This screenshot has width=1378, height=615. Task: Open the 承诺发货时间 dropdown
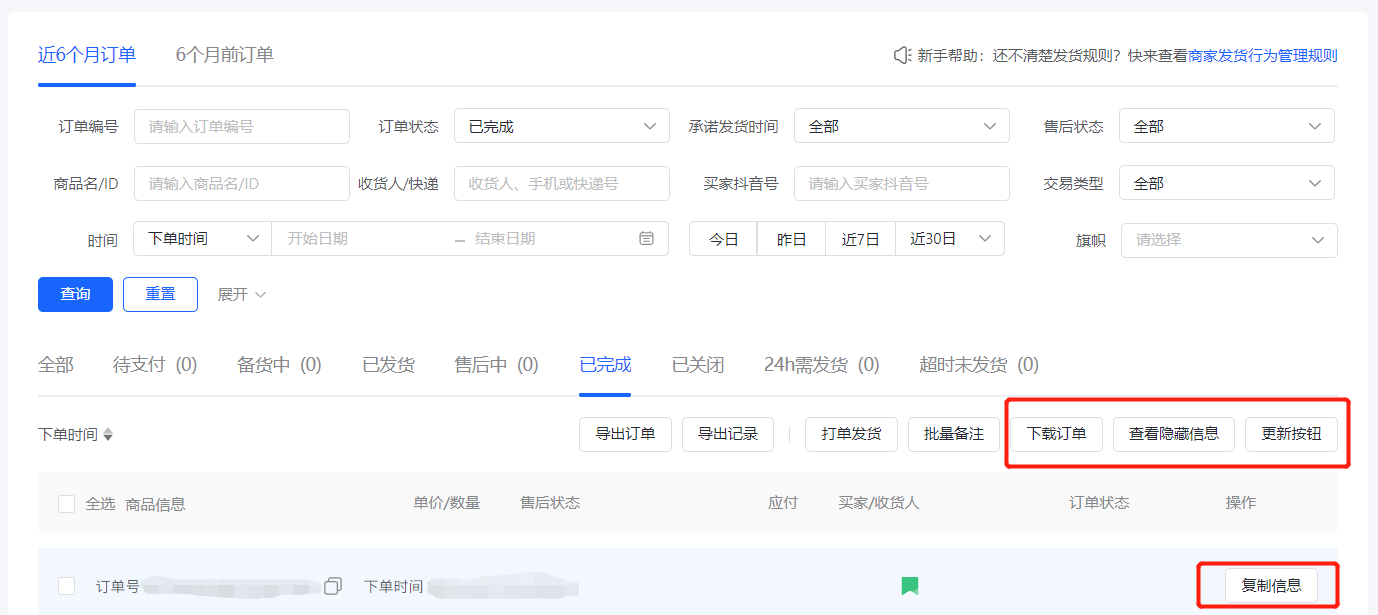(901, 125)
